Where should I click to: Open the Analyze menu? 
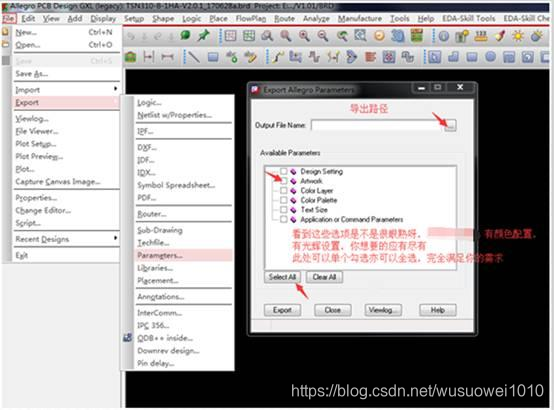316,18
